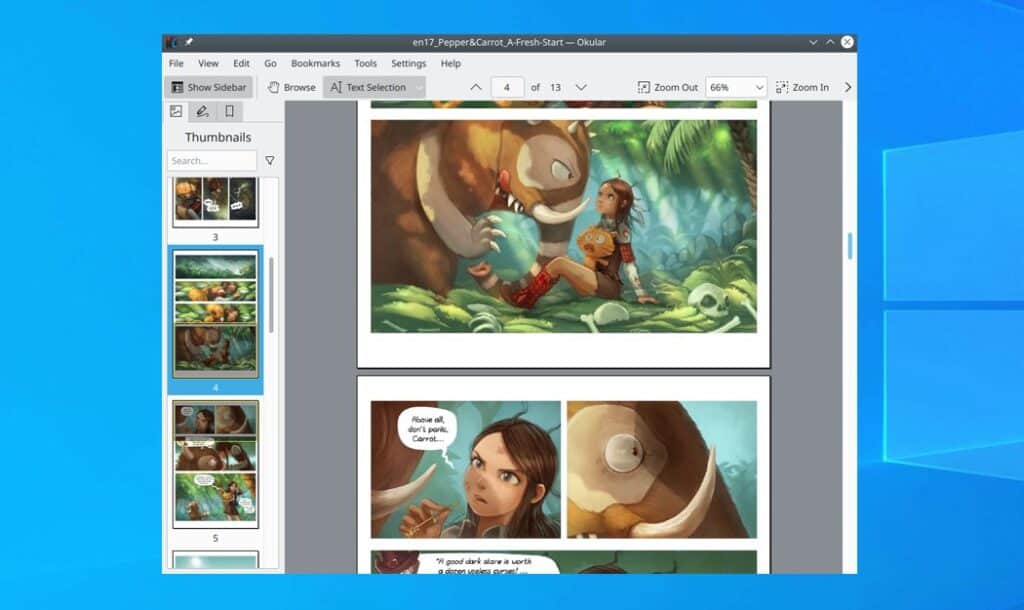1024x610 pixels.
Task: Select the page 4 thumbnail
Action: (x=216, y=314)
